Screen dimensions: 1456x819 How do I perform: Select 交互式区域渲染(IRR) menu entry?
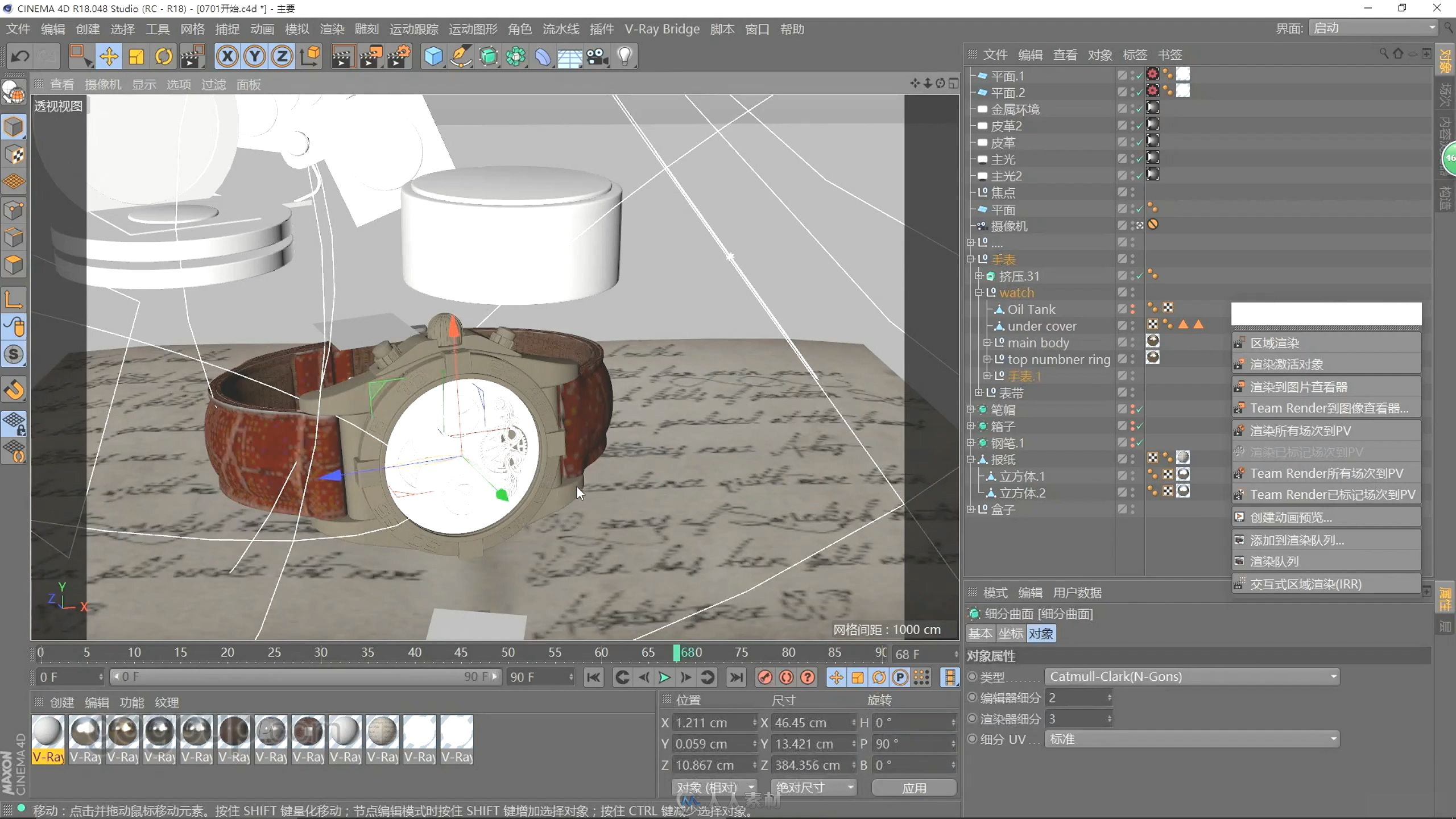click(x=1326, y=584)
